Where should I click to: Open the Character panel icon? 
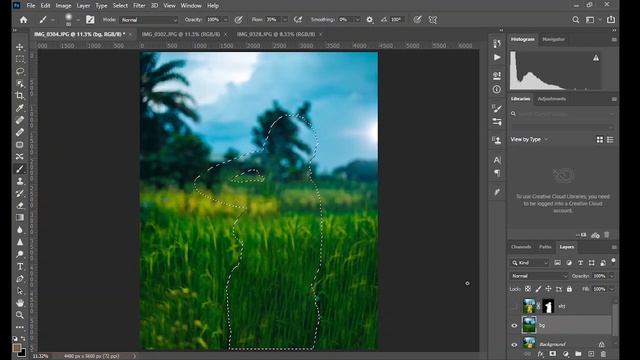pos(497,160)
